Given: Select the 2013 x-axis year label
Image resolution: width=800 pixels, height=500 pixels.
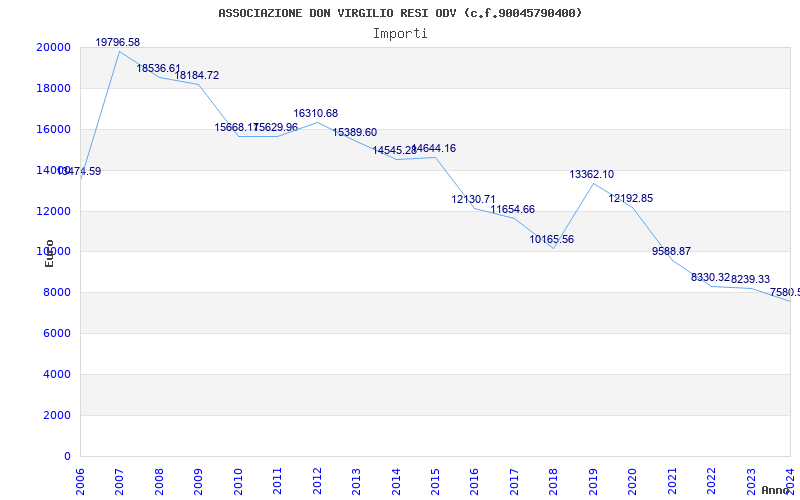Looking at the screenshot, I should [x=356, y=481].
